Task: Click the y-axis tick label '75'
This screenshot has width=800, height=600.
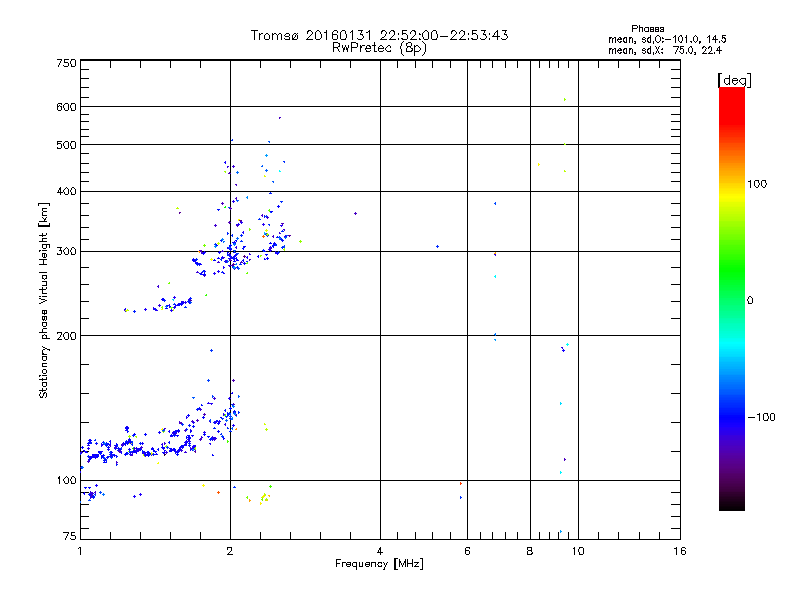Action: 70,536
